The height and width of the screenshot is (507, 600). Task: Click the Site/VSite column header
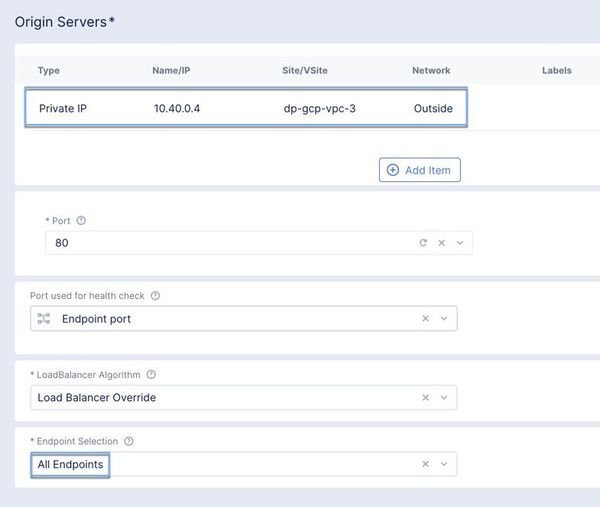[x=309, y=71]
